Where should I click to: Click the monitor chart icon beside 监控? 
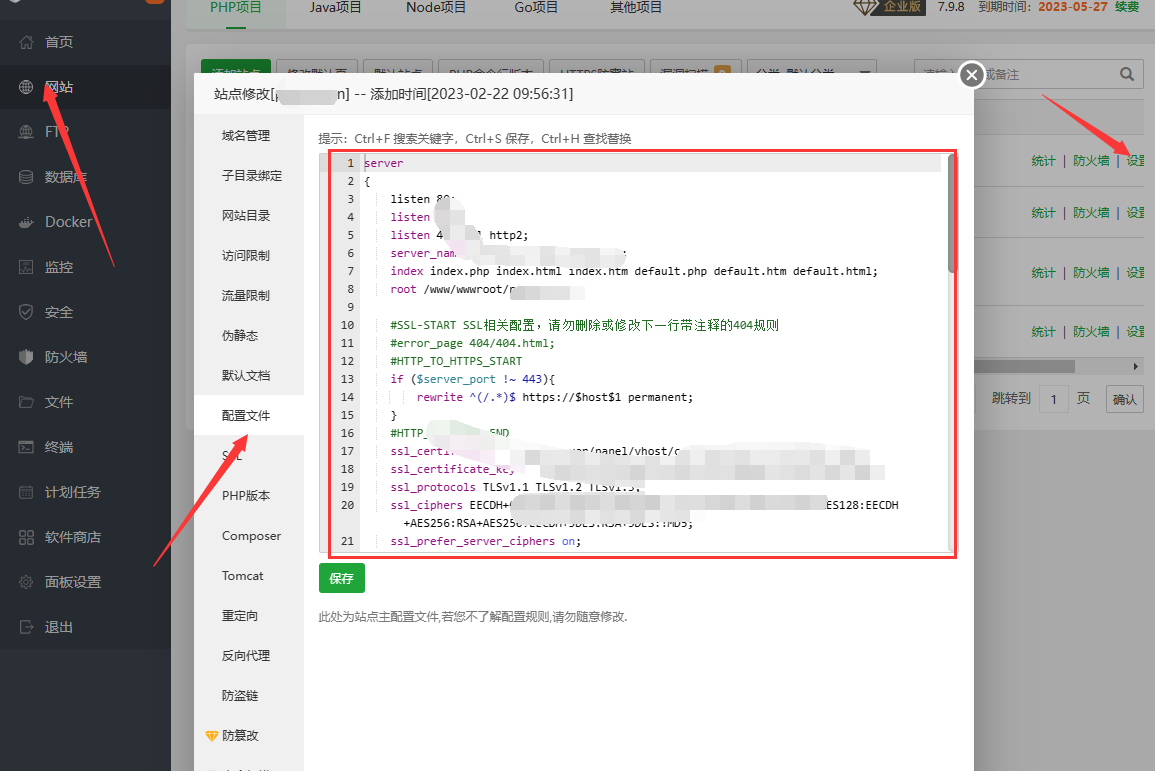point(26,267)
